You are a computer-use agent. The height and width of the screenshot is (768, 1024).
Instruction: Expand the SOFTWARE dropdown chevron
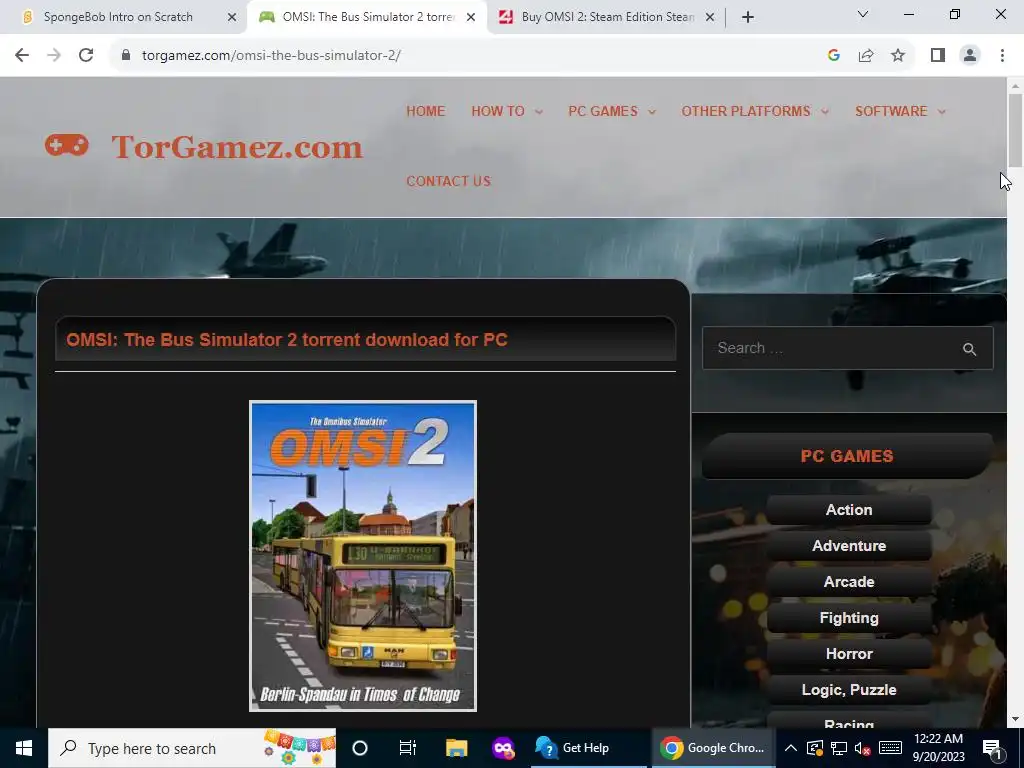(x=941, y=112)
